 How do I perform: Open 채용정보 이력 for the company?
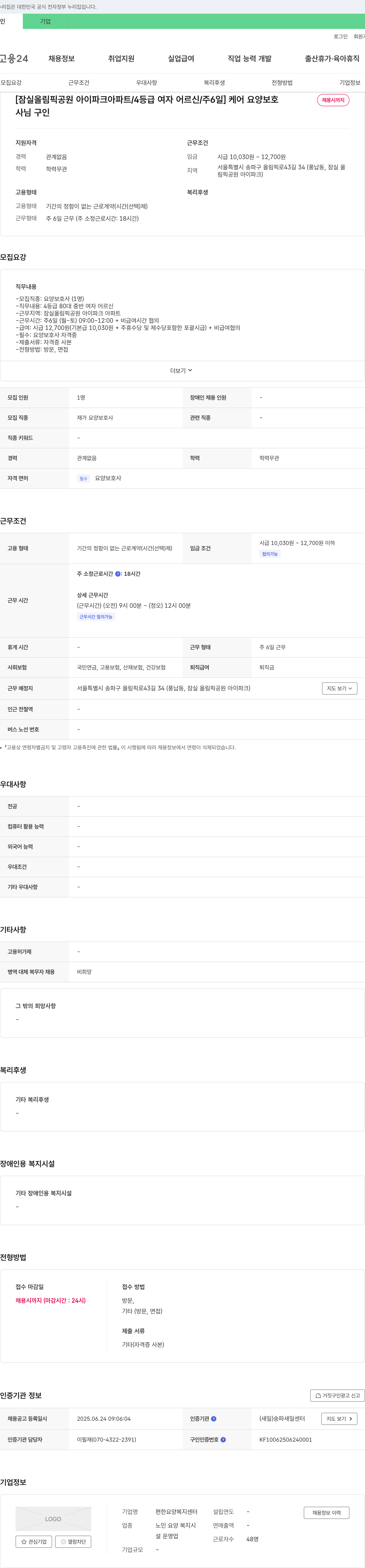tap(327, 1512)
